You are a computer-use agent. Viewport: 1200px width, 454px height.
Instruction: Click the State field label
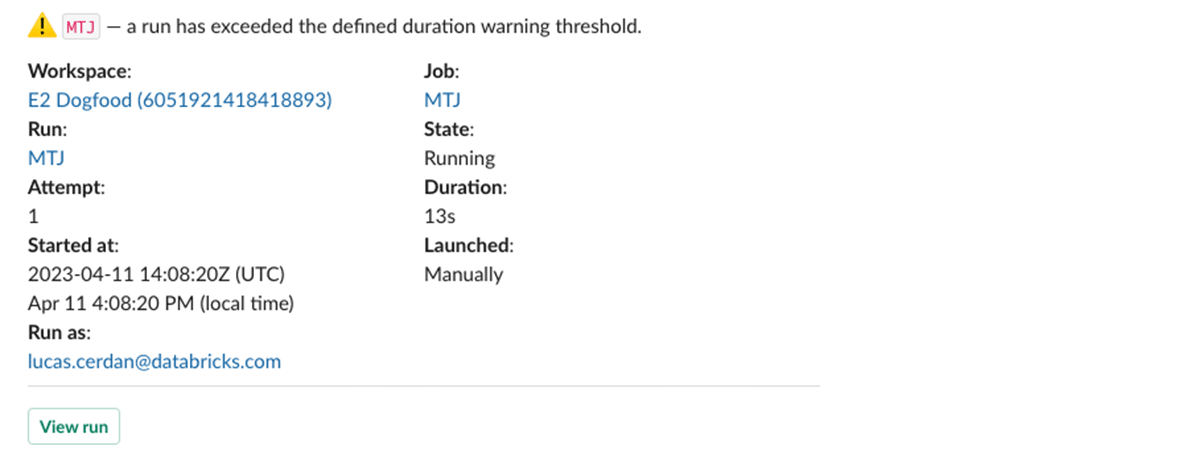[448, 129]
